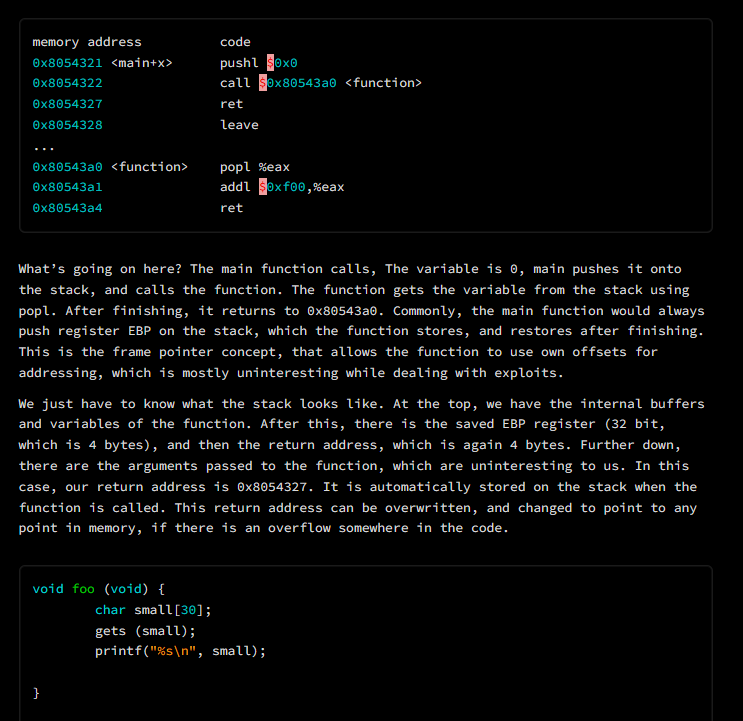Click the printf("%s\n", small); line
Viewport: 743px width, 721px height.
(x=181, y=651)
